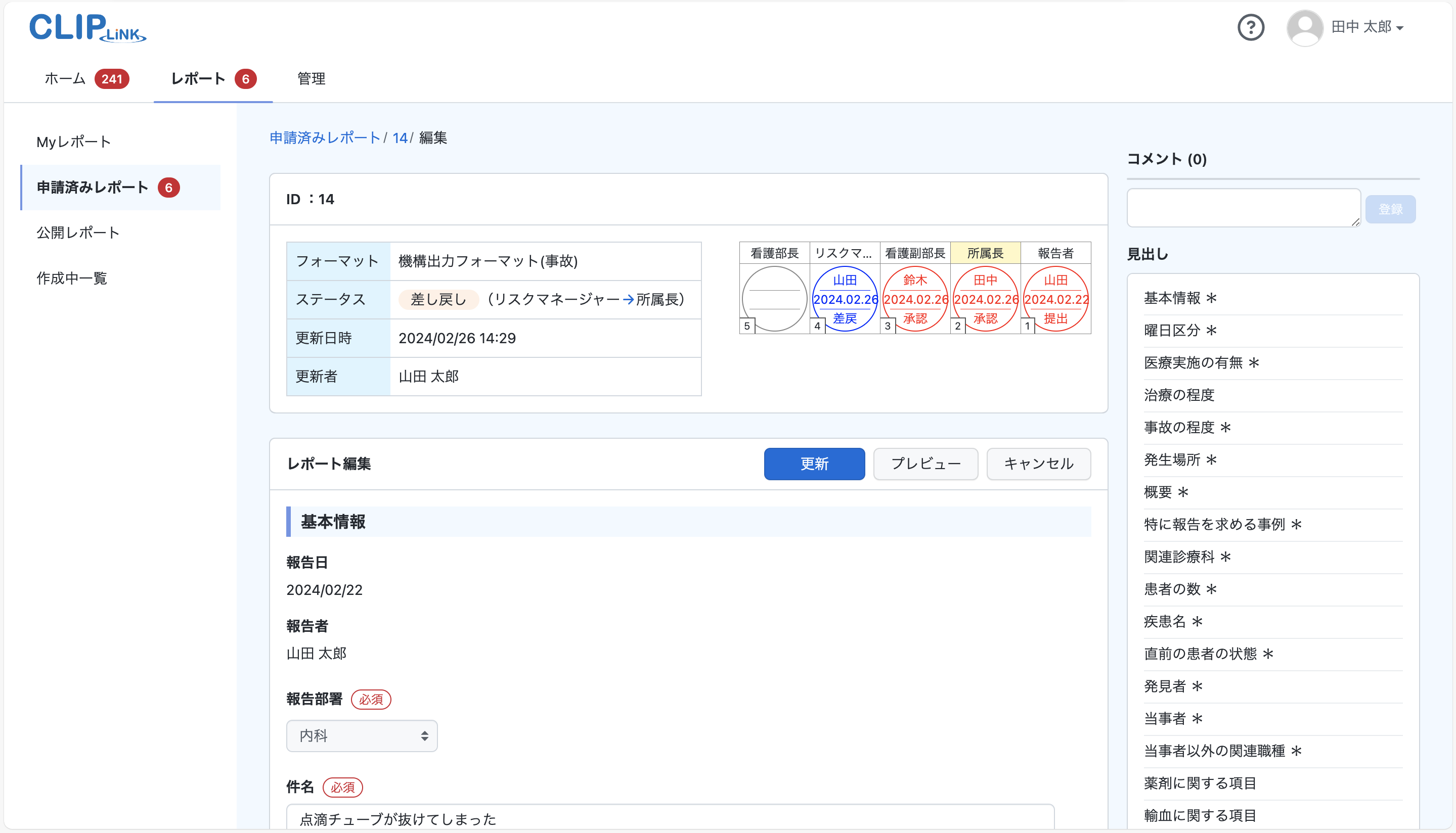Click the 更新 update button

click(x=814, y=464)
